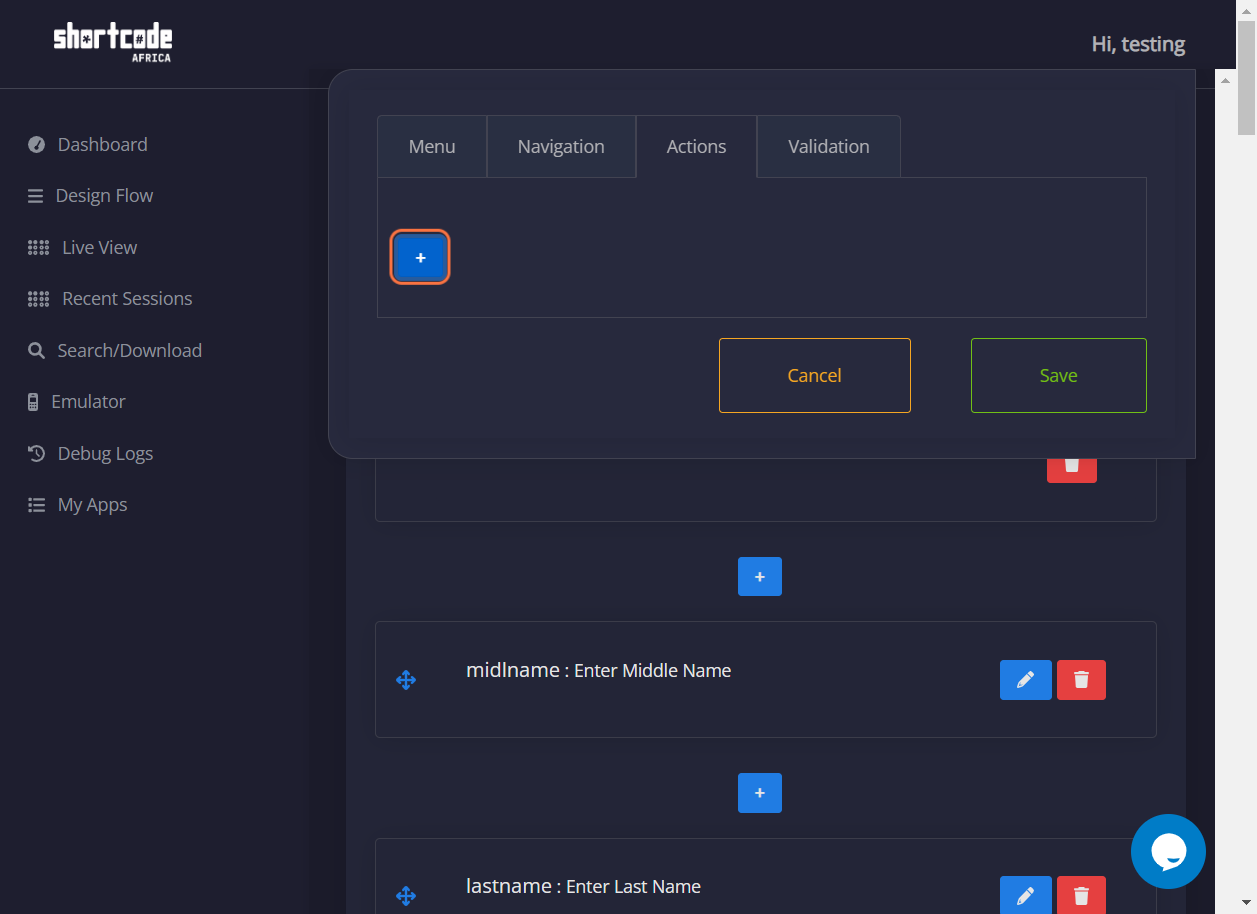This screenshot has width=1257, height=914.
Task: Click plus button above lastname card
Action: pos(760,793)
